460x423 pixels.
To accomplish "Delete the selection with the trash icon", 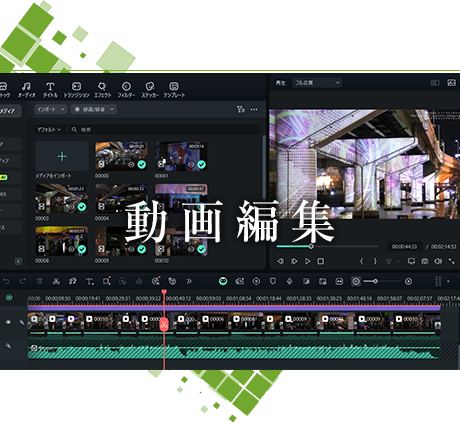I will [39, 281].
